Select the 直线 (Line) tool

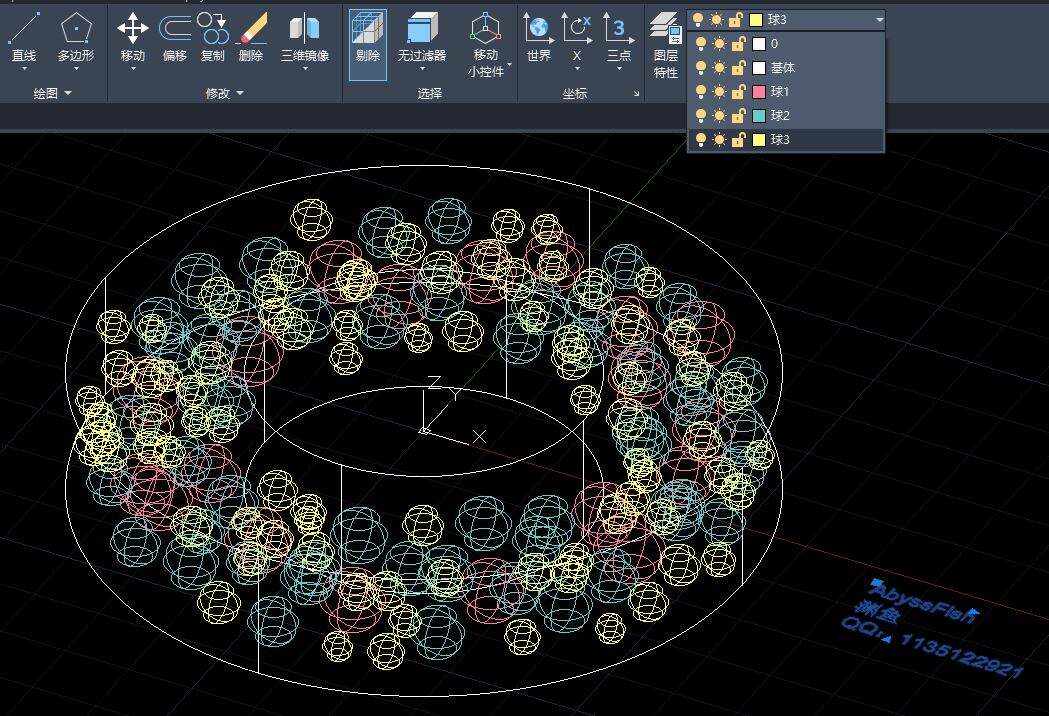coord(24,38)
